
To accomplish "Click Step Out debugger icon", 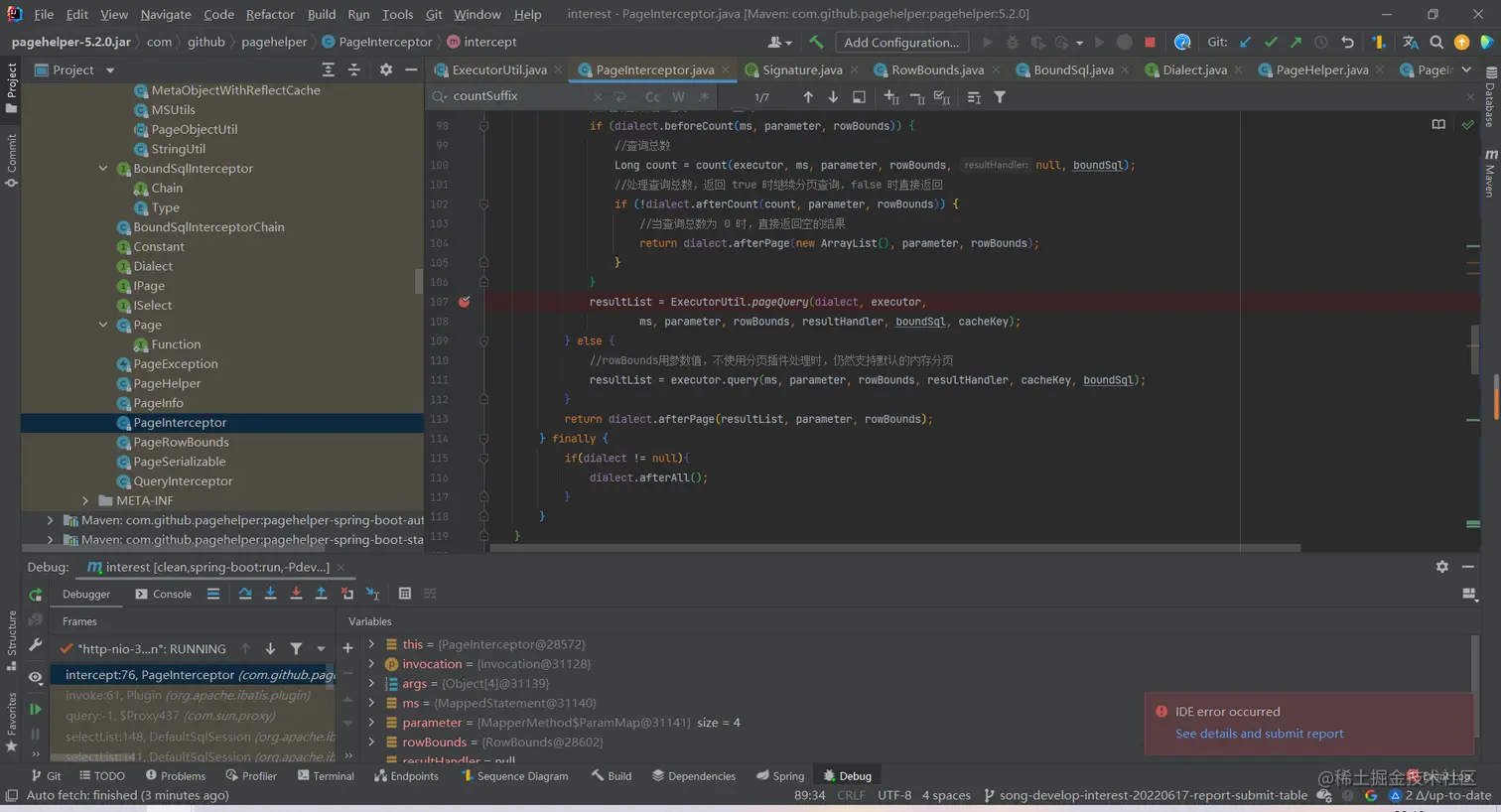I will tap(321, 594).
